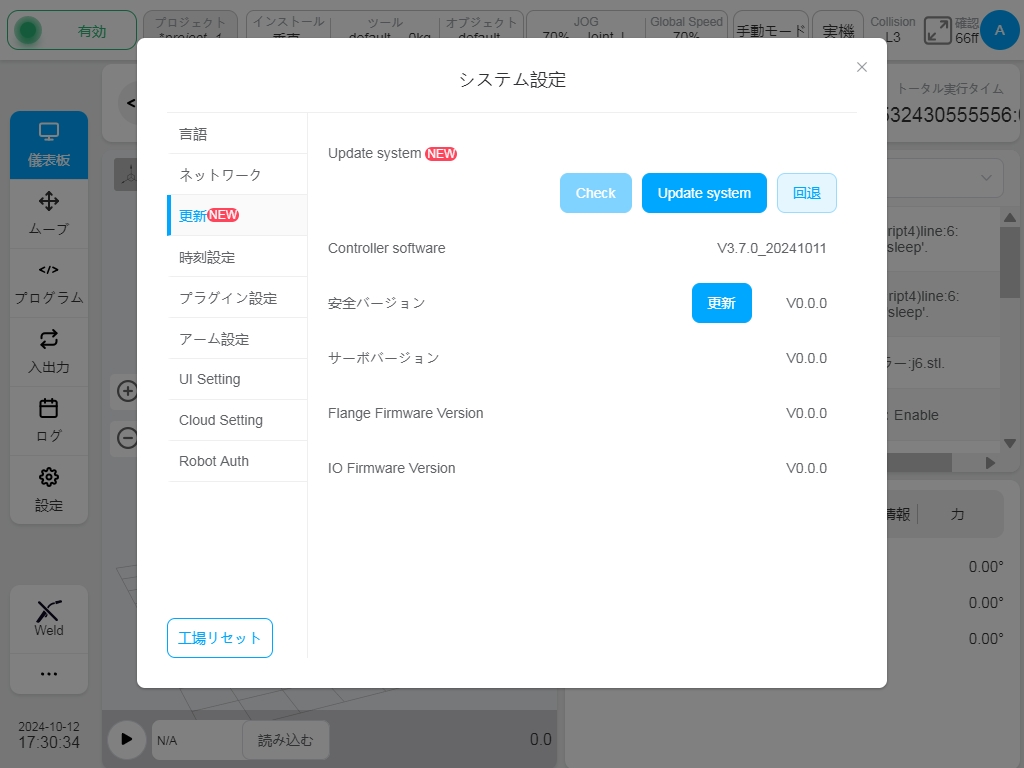Open the Weld tool
The width and height of the screenshot is (1024, 768).
pos(49,618)
